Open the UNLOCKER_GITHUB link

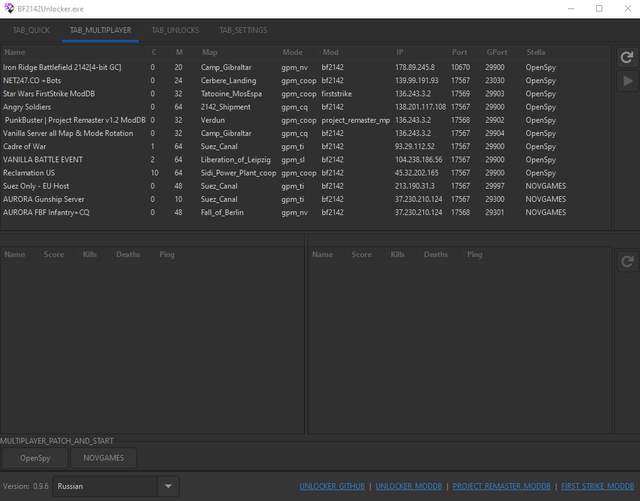(332, 486)
